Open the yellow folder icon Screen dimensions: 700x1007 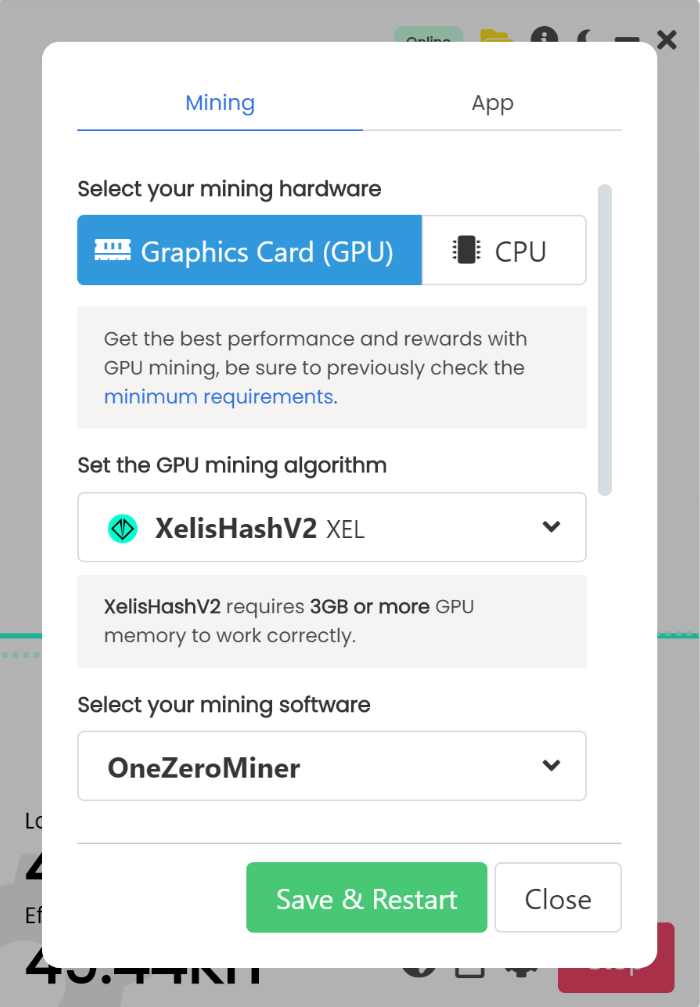click(x=496, y=37)
